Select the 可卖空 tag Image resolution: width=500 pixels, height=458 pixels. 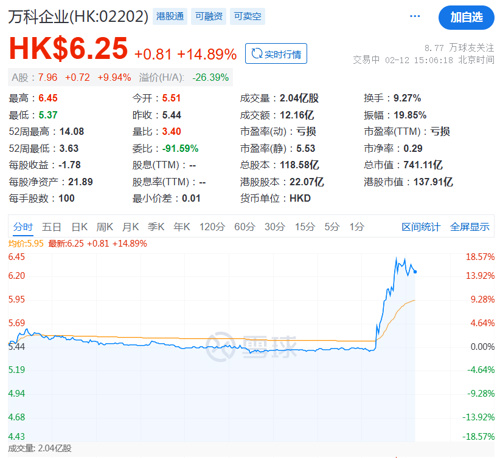[247, 16]
